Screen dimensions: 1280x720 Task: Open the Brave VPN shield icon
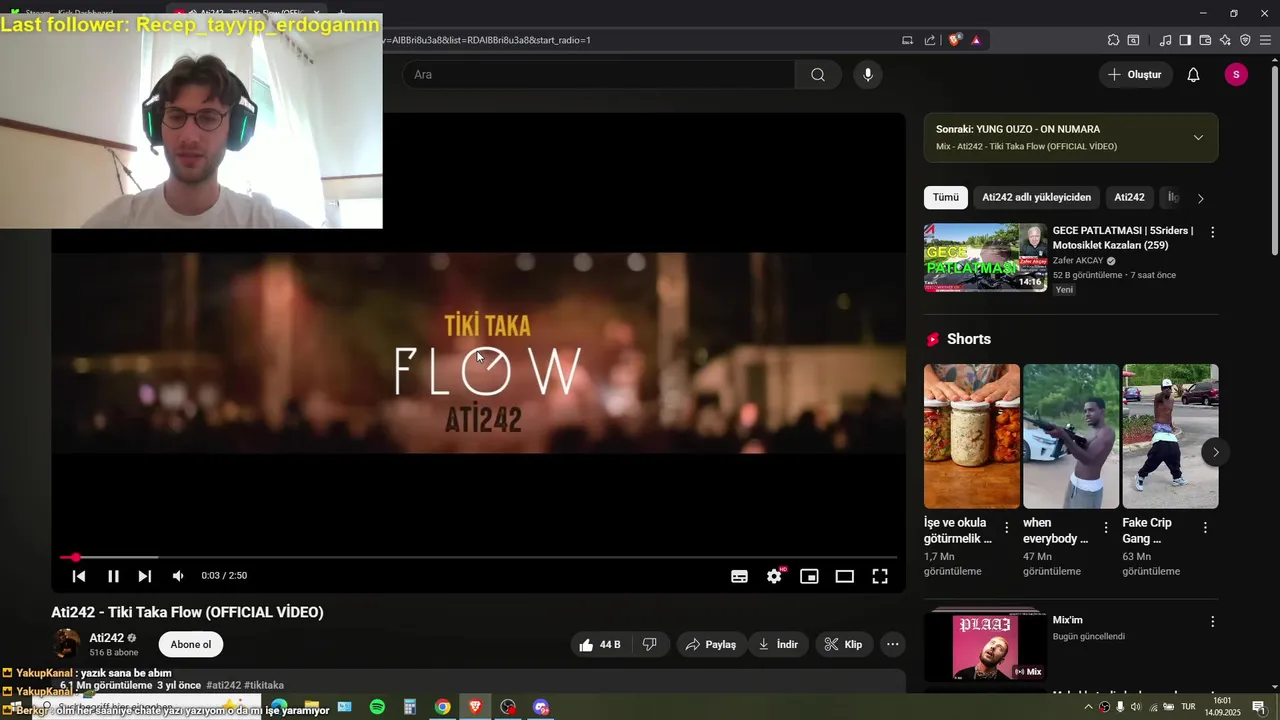point(1245,40)
